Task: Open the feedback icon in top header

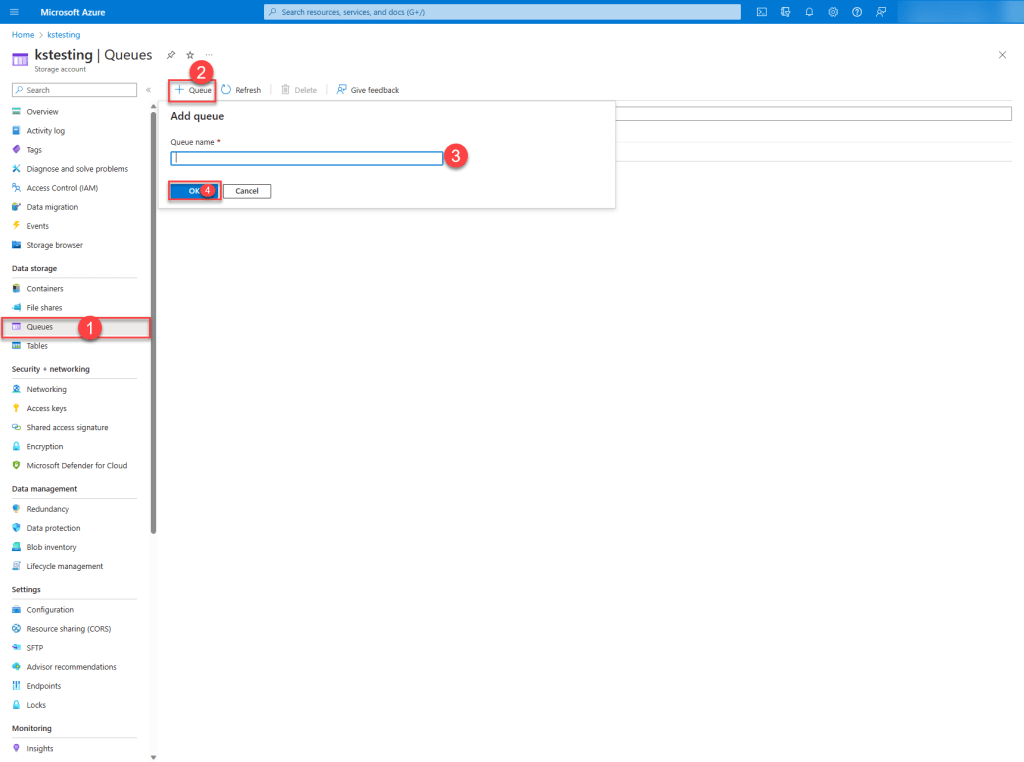Action: pos(881,12)
